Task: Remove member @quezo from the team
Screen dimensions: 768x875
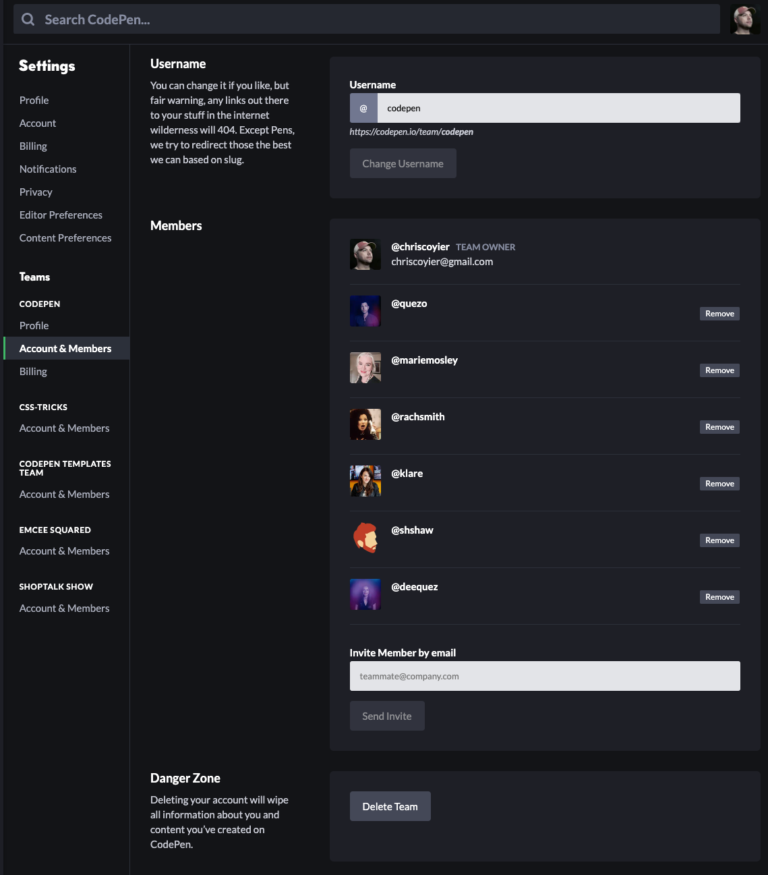Action: (x=719, y=313)
